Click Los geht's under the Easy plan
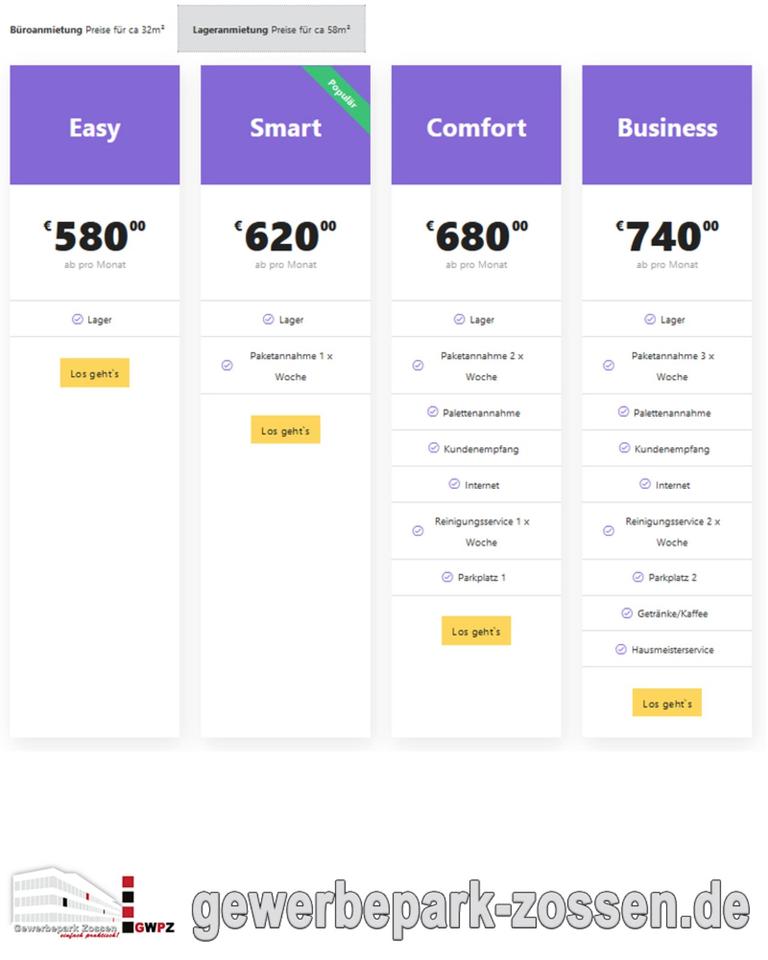768x960 pixels. point(95,373)
